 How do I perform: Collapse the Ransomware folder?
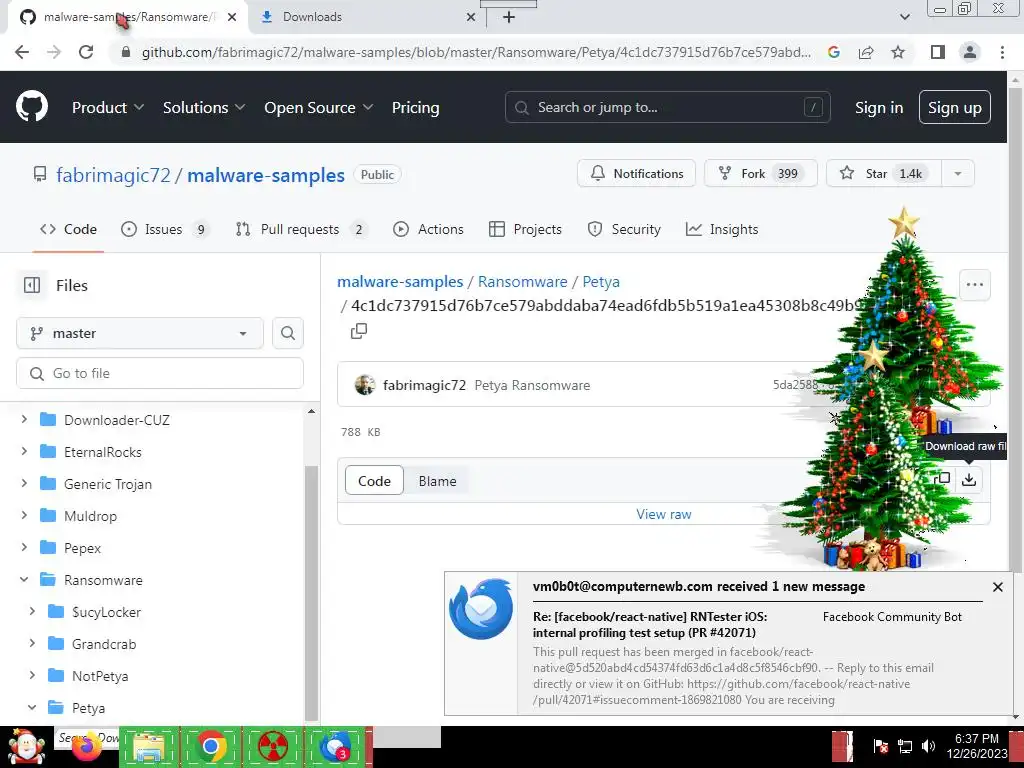tap(24, 579)
